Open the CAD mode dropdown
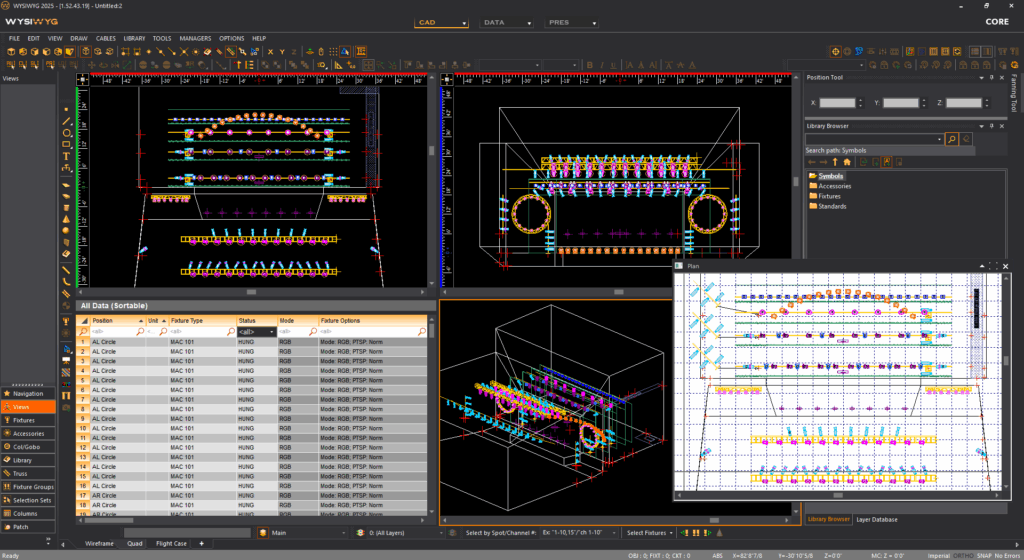The width and height of the screenshot is (1024, 560). [x=441, y=21]
